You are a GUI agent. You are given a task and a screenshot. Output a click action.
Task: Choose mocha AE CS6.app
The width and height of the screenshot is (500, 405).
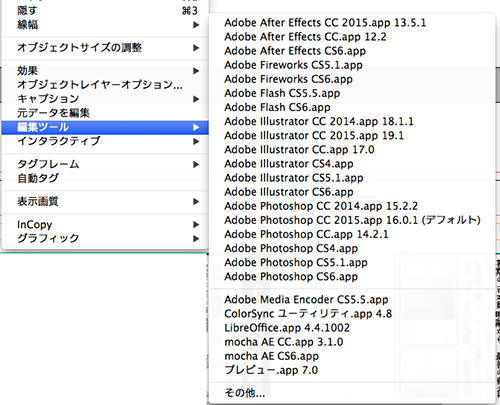pyautogui.click(x=352, y=356)
